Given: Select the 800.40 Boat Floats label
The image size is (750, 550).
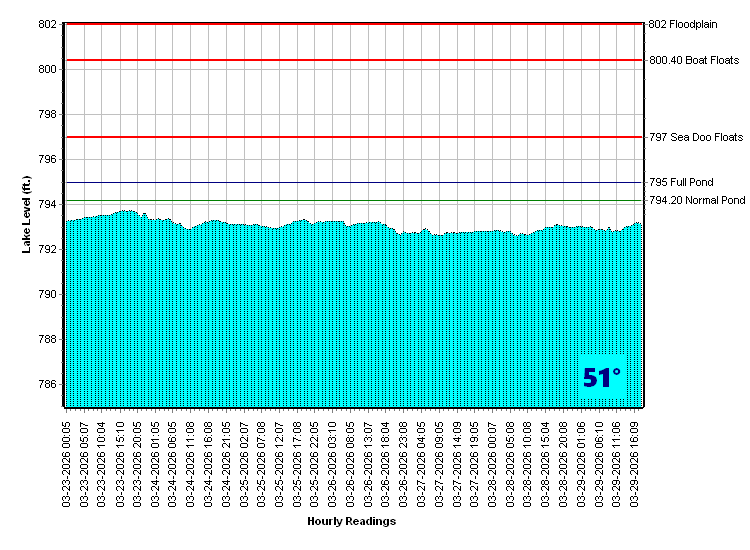Looking at the screenshot, I should 694,60.
